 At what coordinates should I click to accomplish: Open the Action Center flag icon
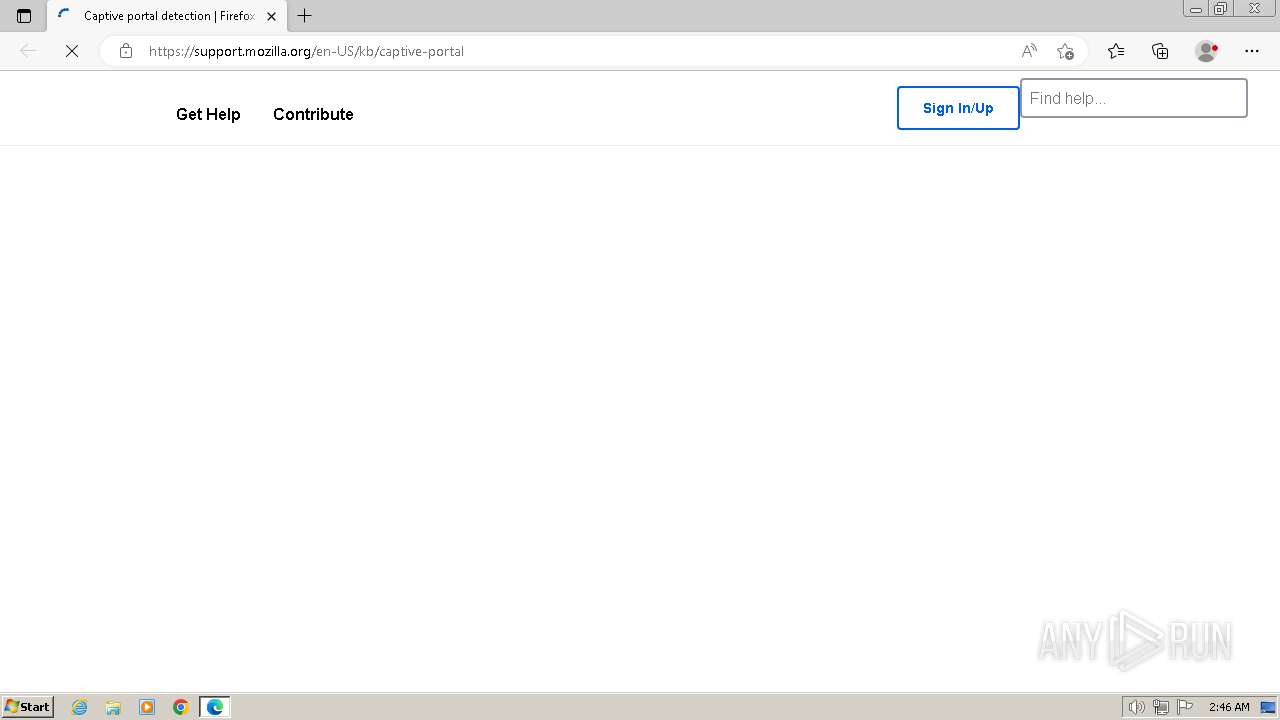pos(1185,707)
